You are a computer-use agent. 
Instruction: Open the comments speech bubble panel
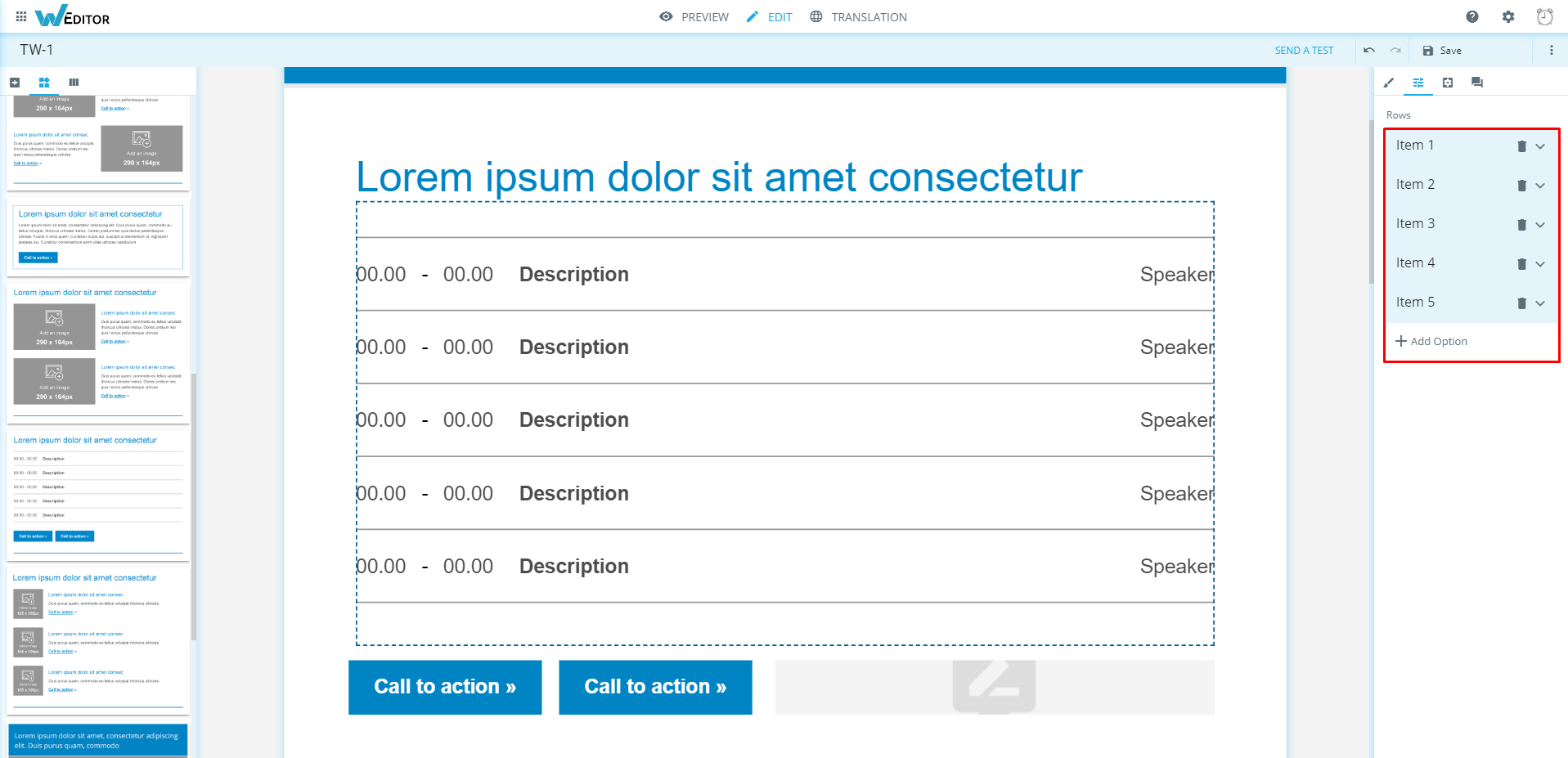1477,83
